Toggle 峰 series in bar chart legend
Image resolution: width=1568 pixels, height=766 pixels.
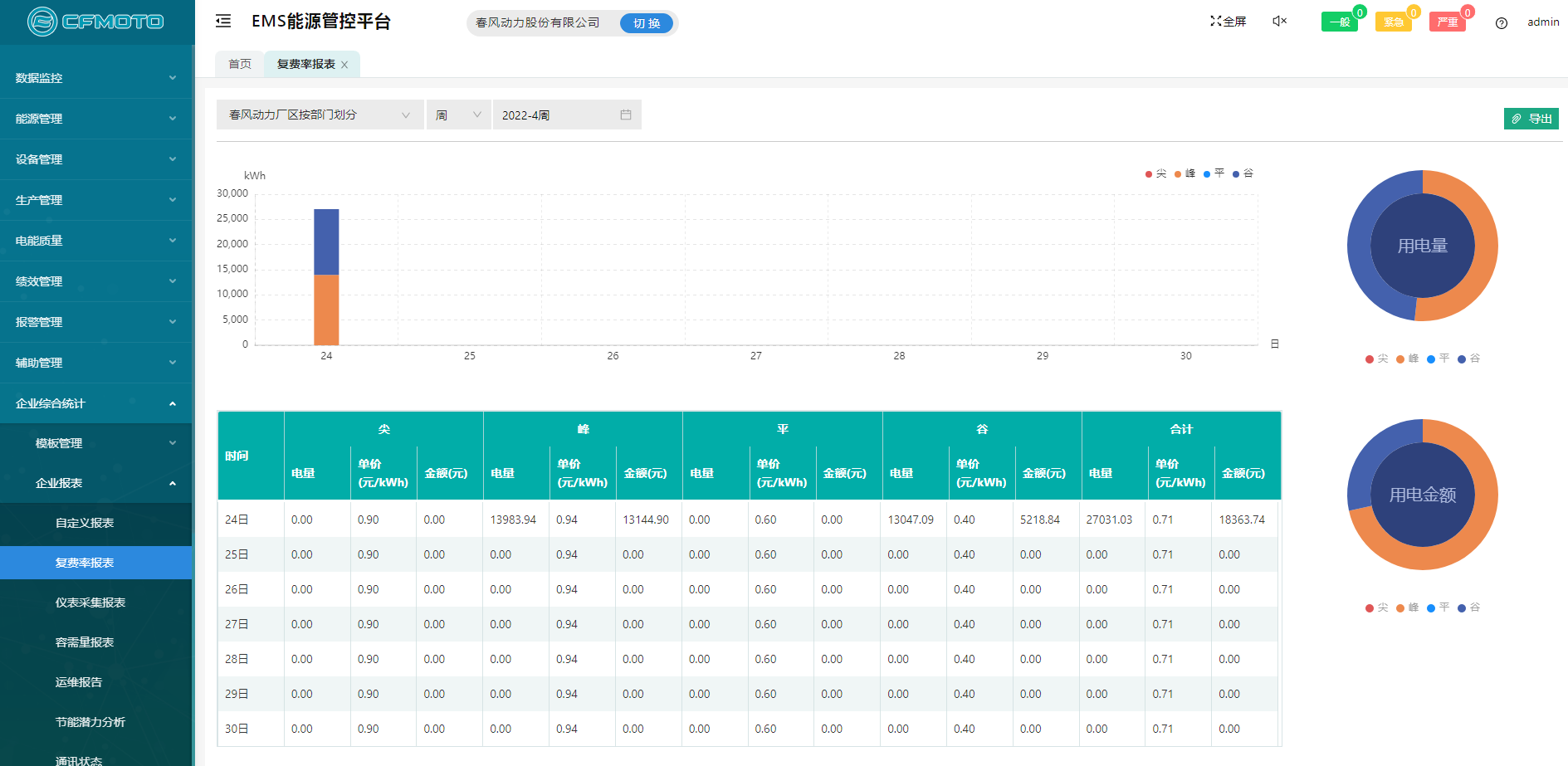click(1185, 173)
